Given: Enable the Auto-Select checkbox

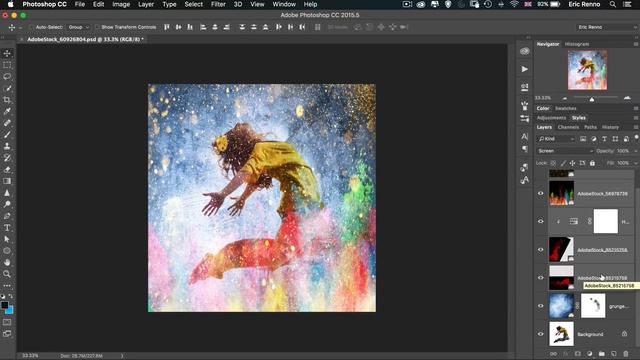Looking at the screenshot, I should click(31, 27).
